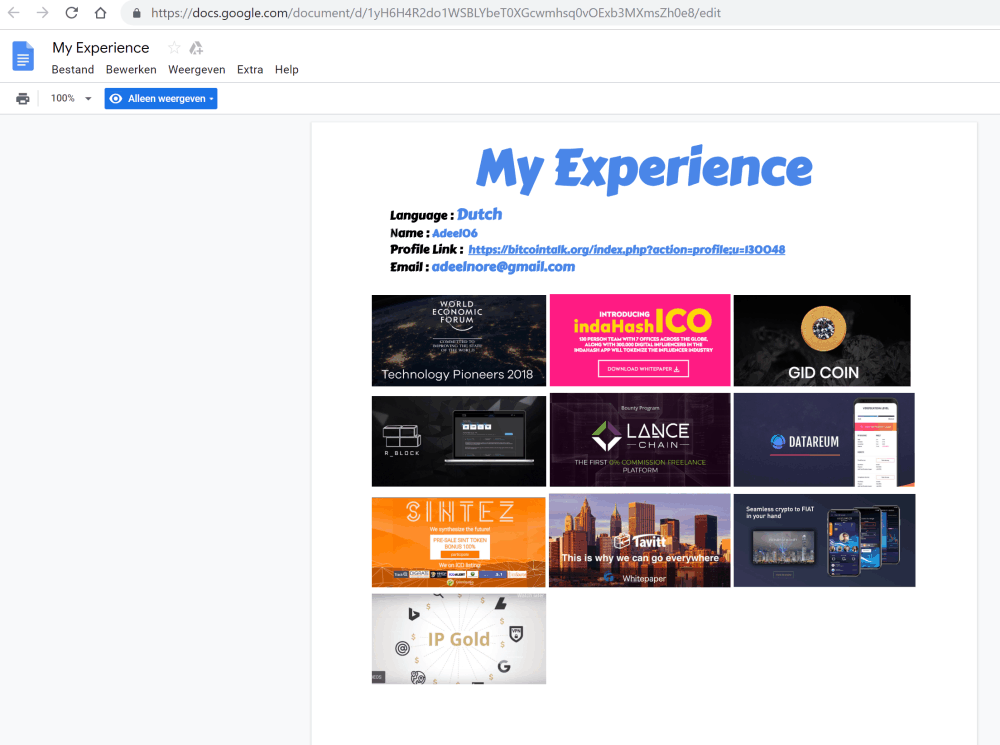Click the browser forward arrow

point(42,13)
